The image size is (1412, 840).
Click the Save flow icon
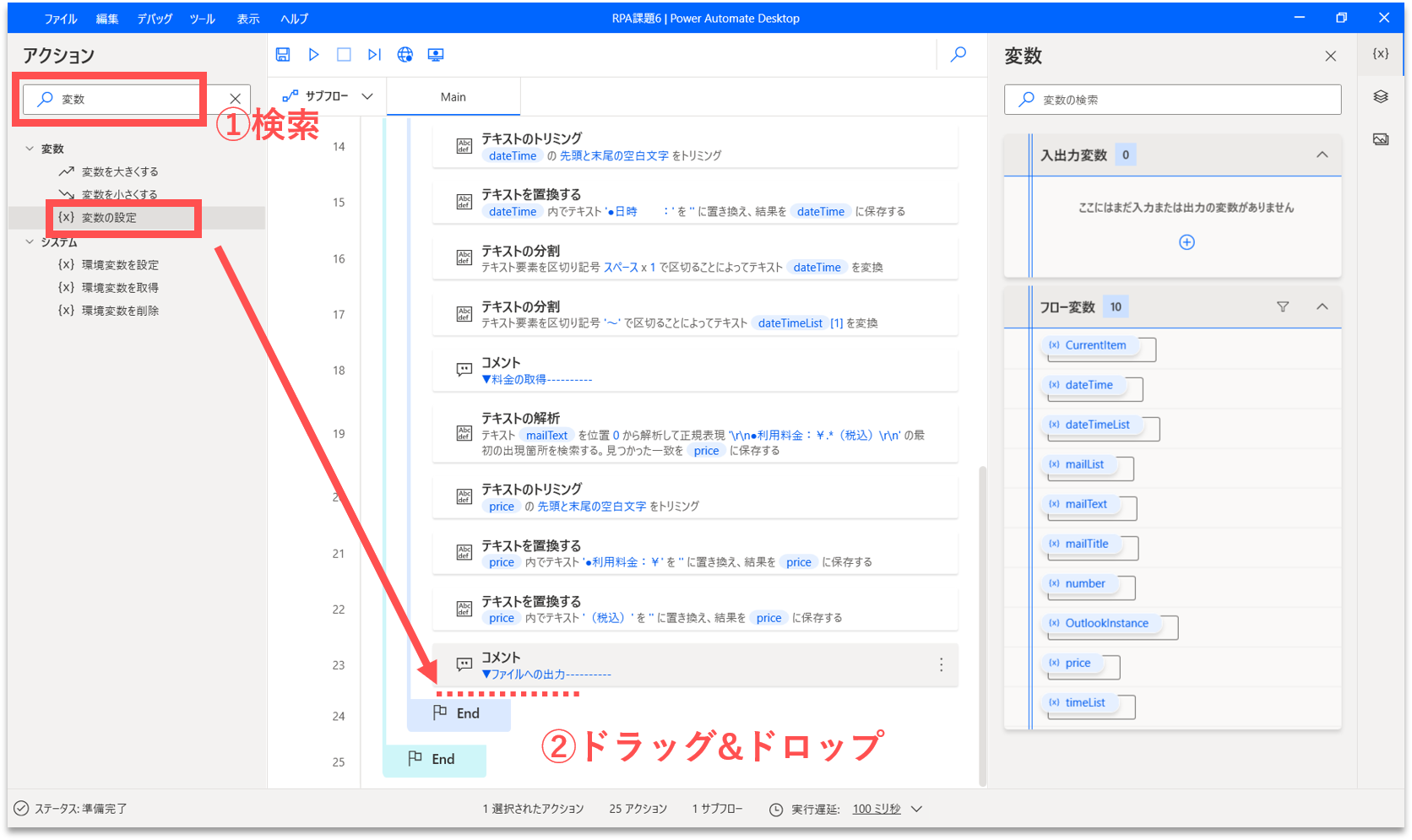tap(283, 55)
